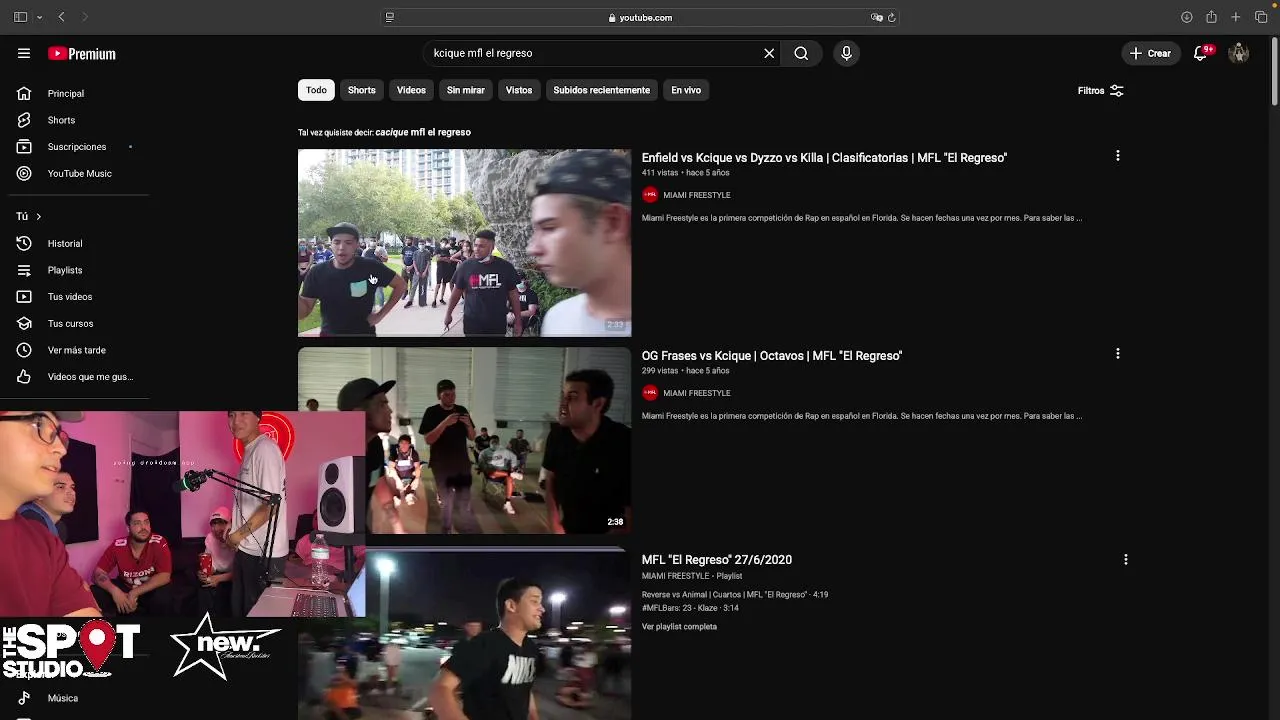Select the Shorts filter chip

click(x=362, y=90)
